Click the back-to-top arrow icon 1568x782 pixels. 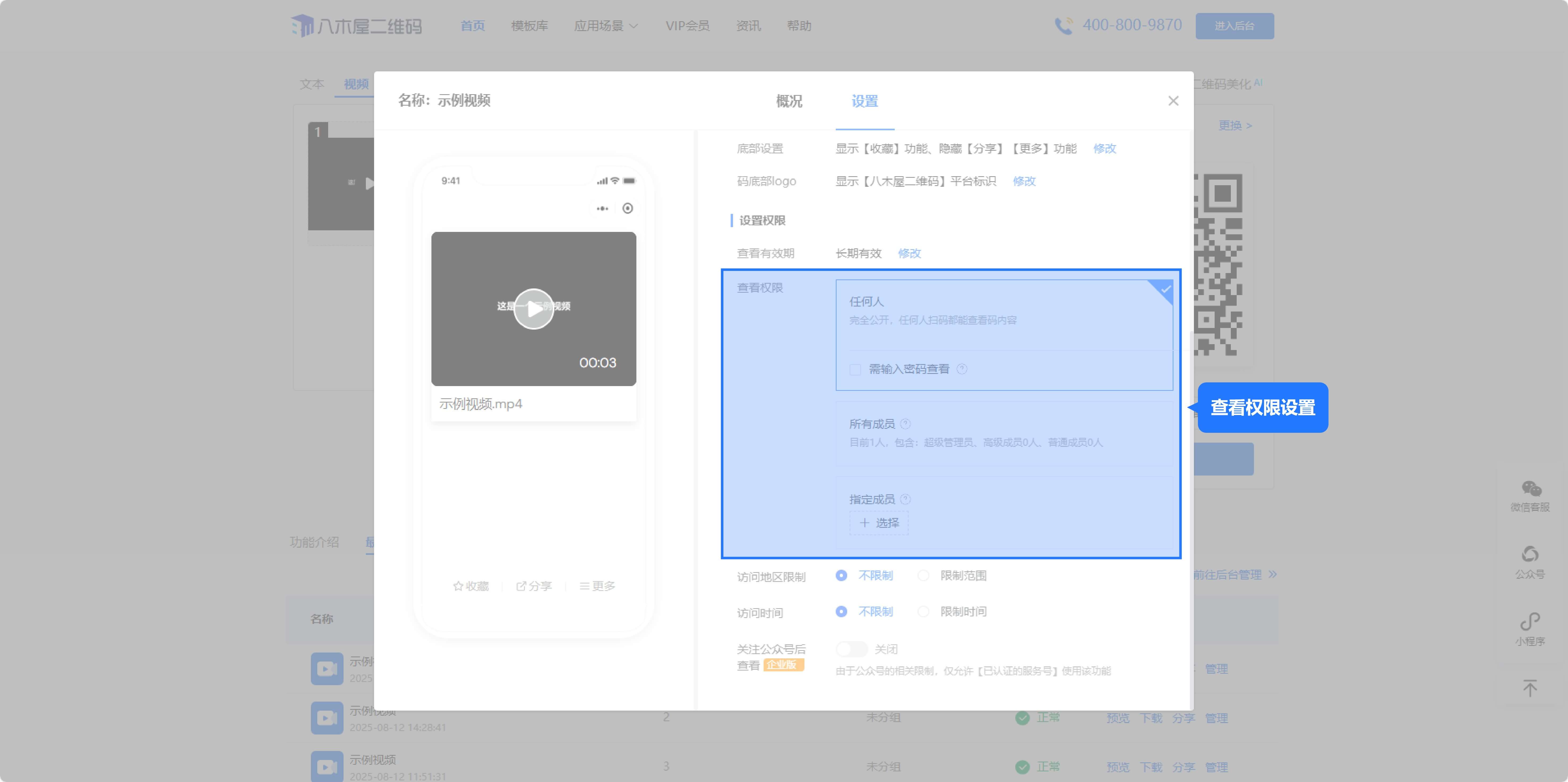1530,688
